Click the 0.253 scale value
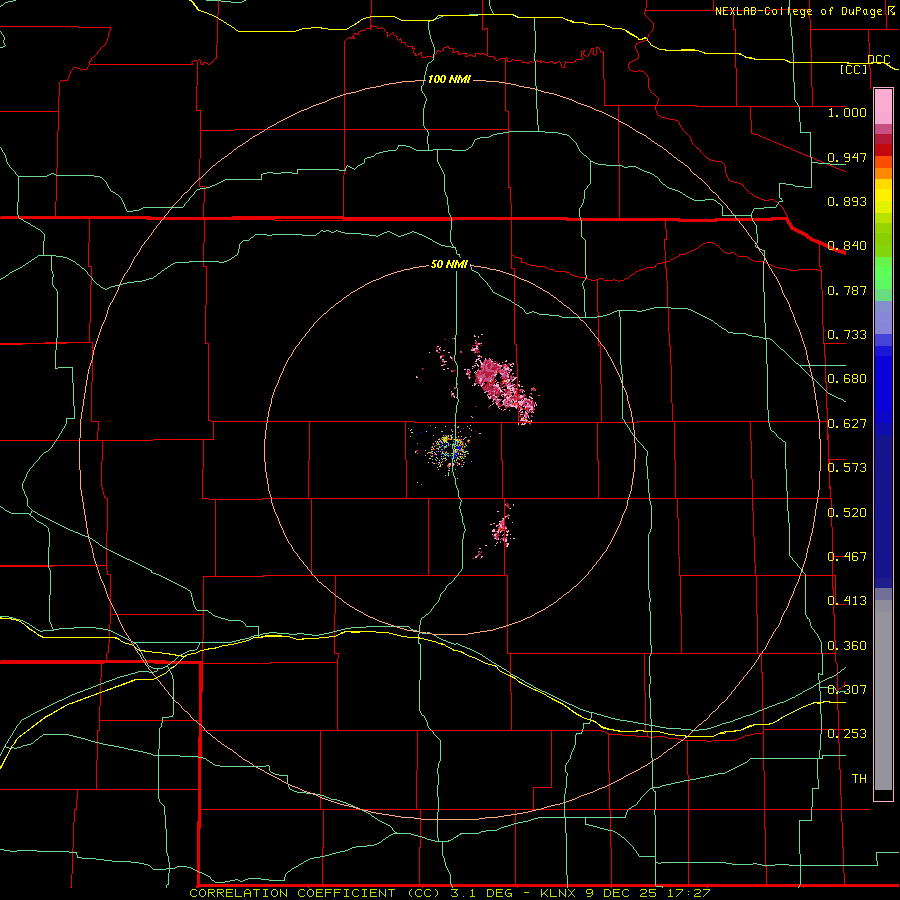The image size is (900, 900). point(847,734)
